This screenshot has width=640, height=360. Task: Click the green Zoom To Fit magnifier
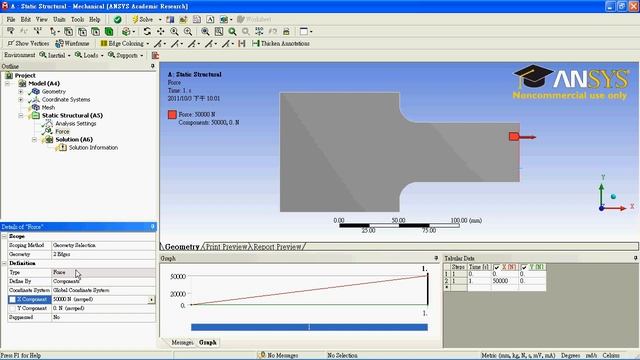pos(232,31)
